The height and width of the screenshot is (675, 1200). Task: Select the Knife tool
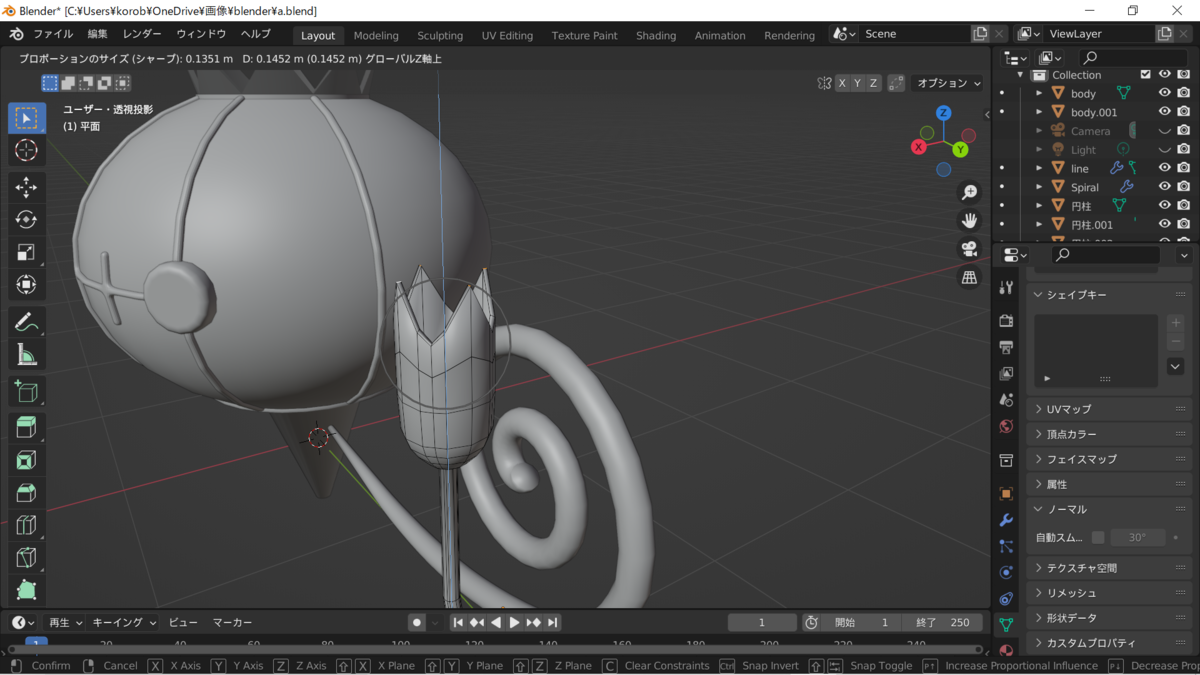click(27, 558)
